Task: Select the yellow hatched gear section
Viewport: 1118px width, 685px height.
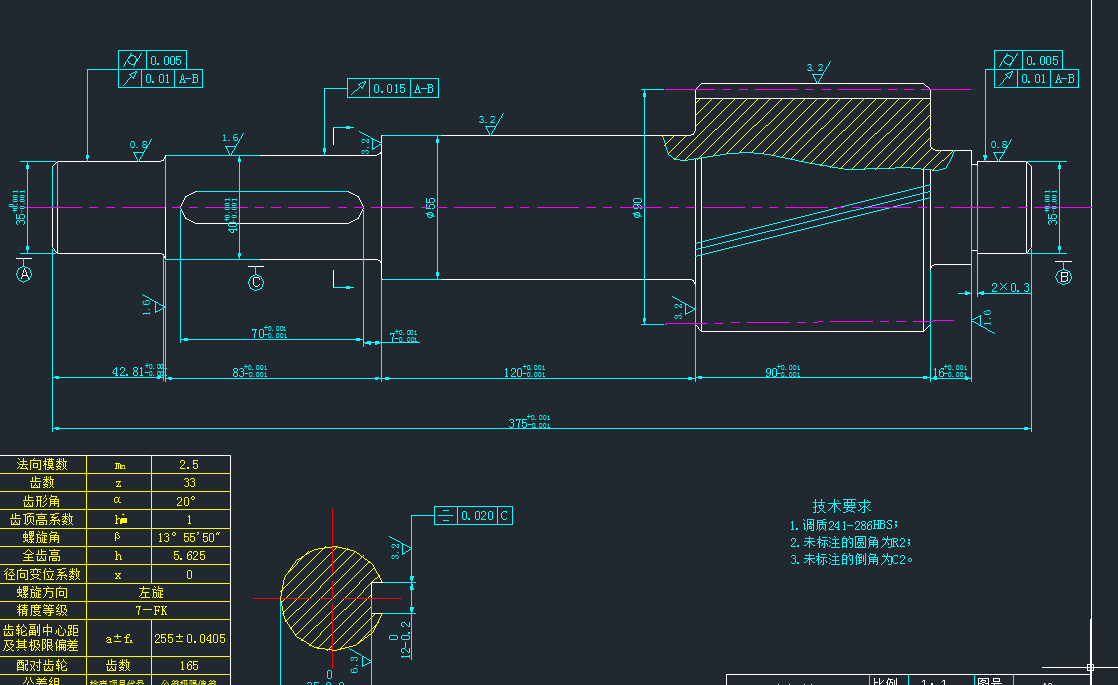Action: click(809, 133)
